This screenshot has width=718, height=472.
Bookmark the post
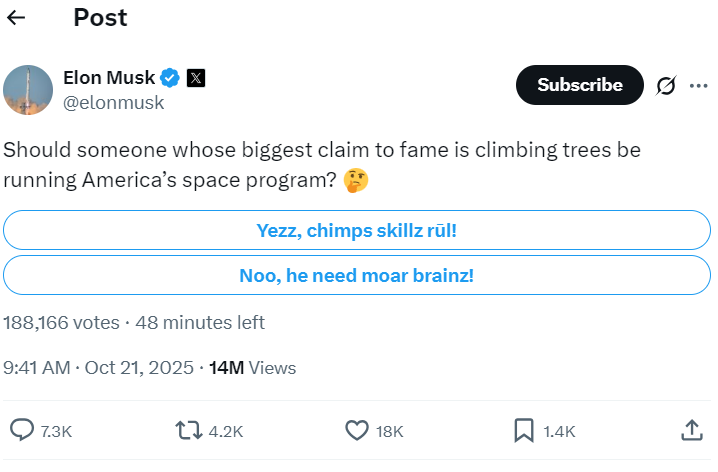524,431
